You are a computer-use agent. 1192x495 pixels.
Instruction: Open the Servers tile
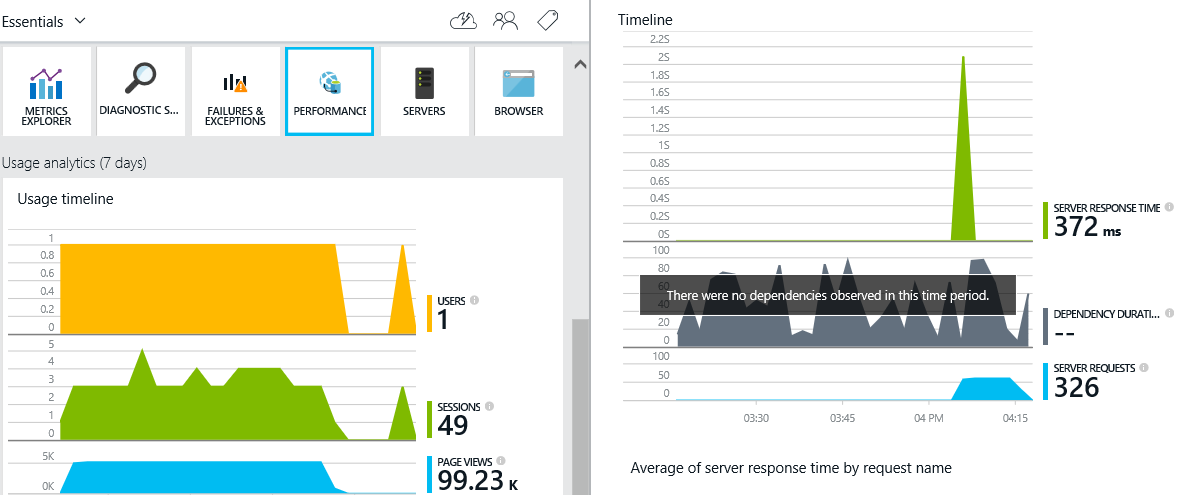[424, 92]
